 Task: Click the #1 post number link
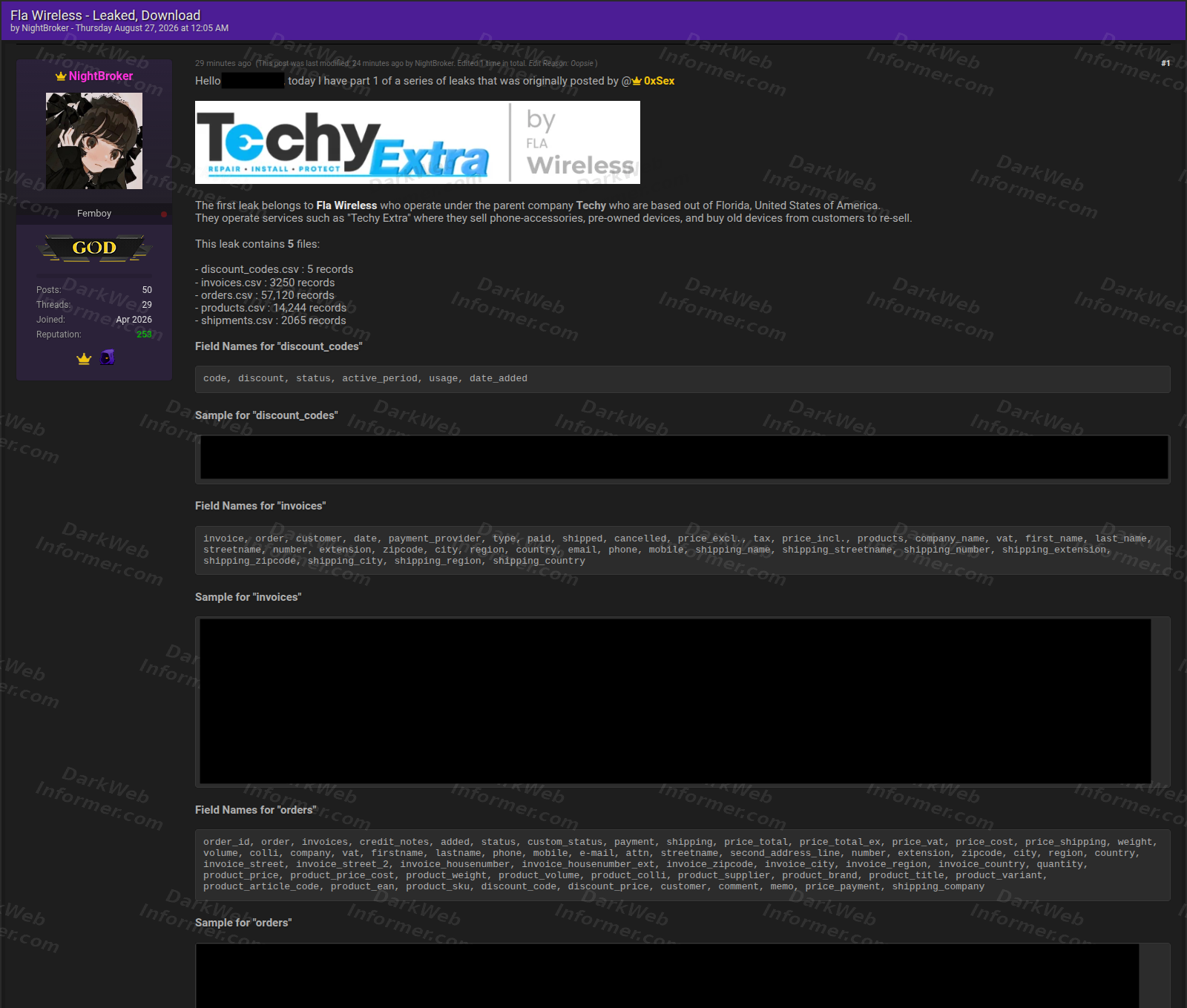(1165, 63)
